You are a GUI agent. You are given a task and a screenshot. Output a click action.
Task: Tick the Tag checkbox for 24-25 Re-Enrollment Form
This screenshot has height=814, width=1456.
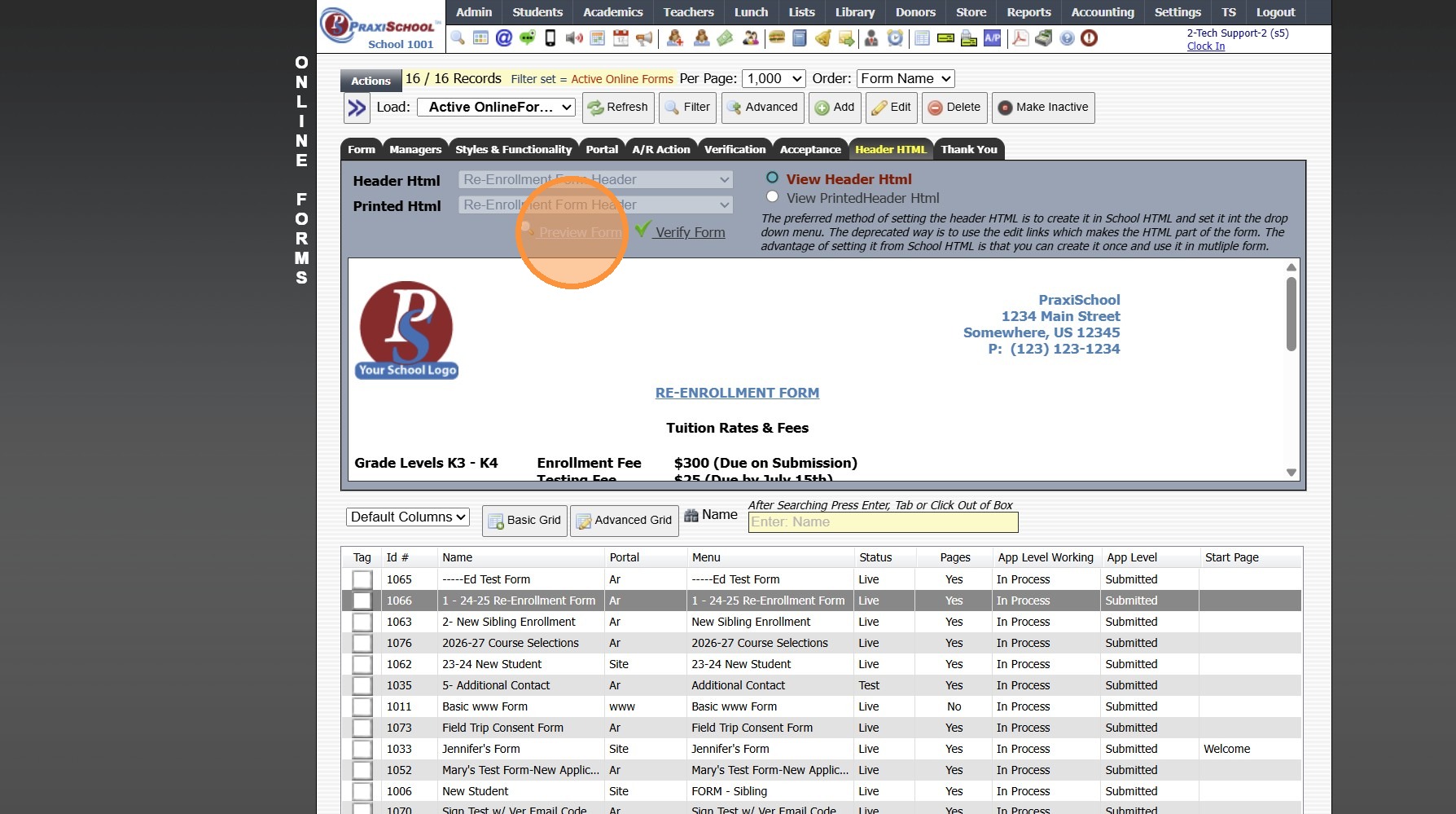[x=362, y=601]
